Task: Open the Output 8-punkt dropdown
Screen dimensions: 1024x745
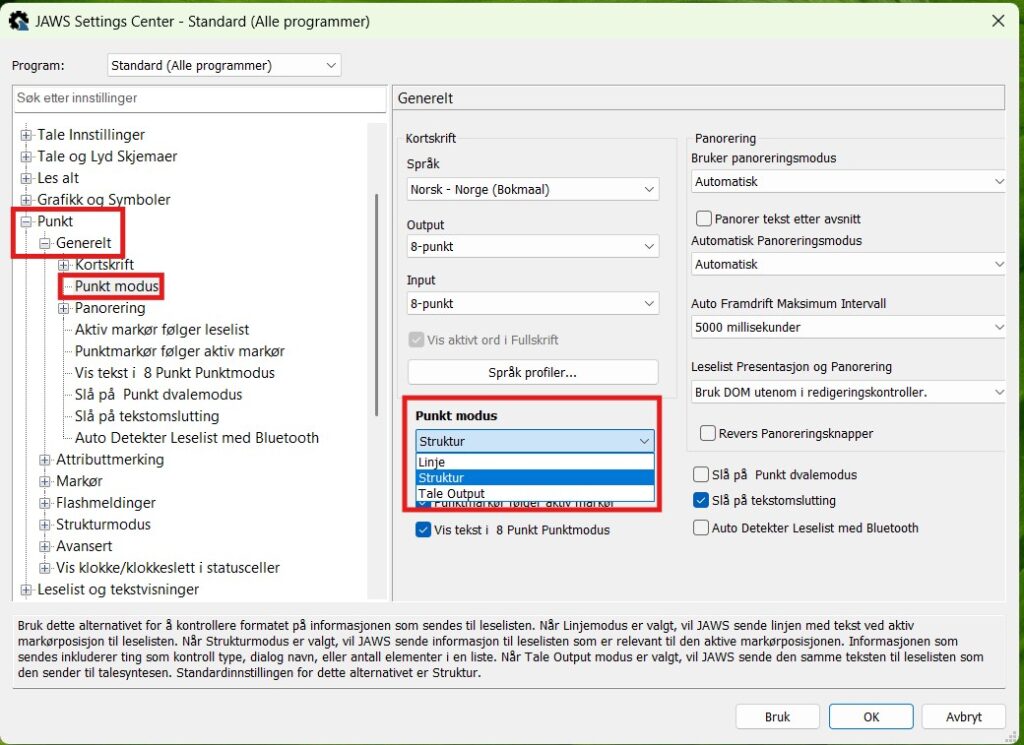Action: 532,246
